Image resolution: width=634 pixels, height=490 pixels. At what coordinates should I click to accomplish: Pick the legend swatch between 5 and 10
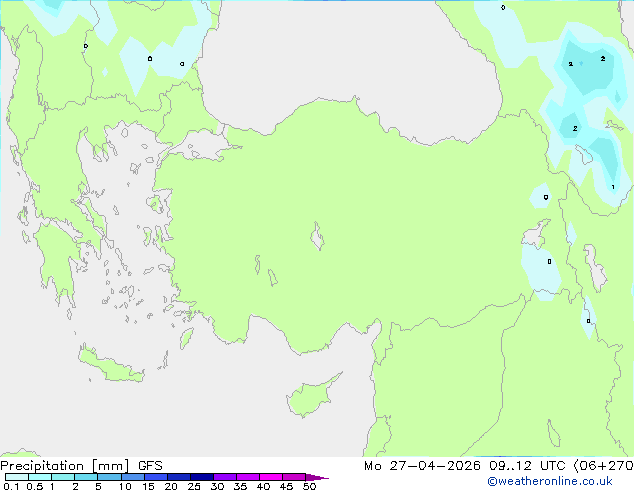point(109,477)
